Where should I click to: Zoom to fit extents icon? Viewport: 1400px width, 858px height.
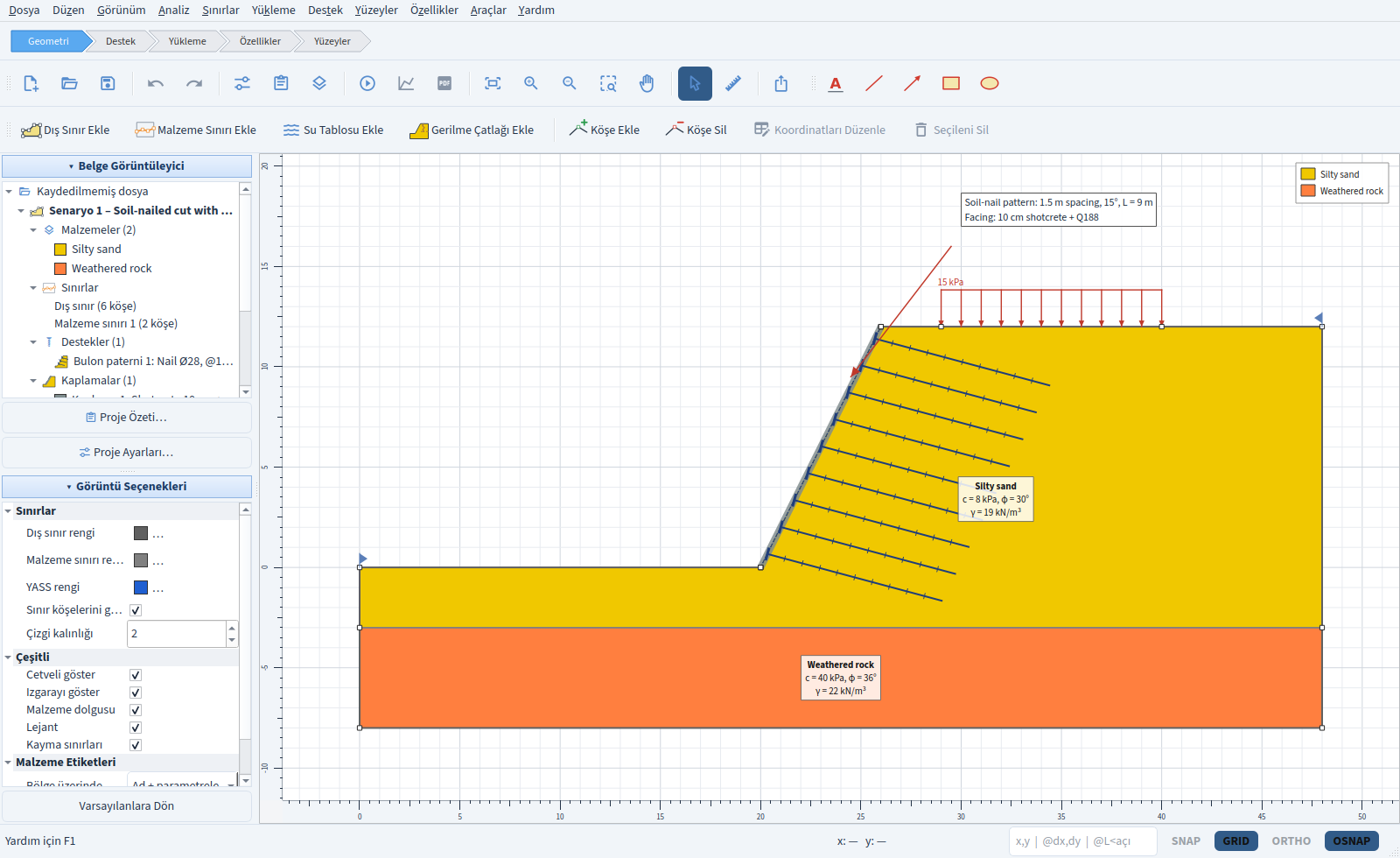point(493,83)
